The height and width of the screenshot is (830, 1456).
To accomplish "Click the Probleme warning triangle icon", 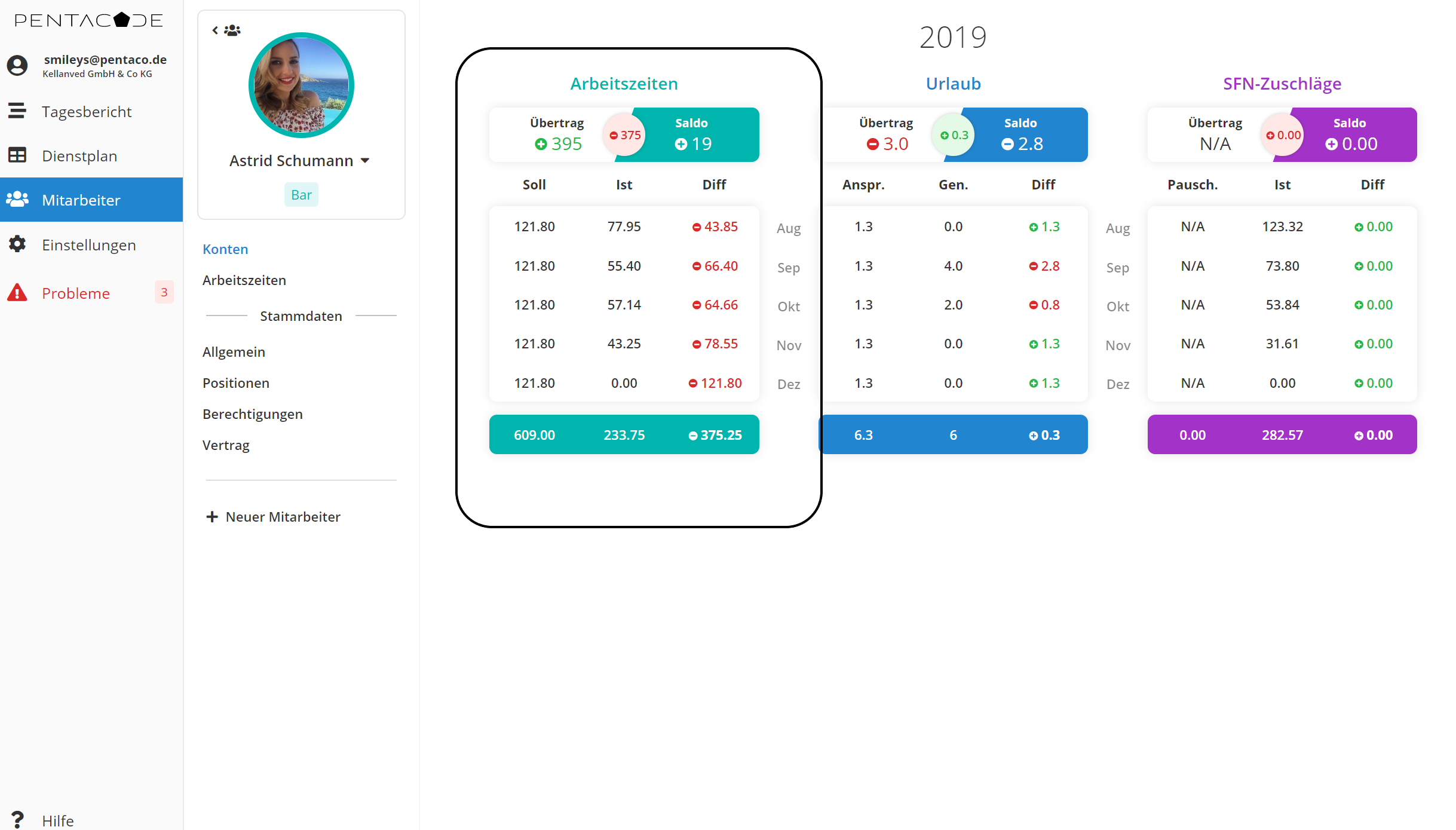I will 17,293.
